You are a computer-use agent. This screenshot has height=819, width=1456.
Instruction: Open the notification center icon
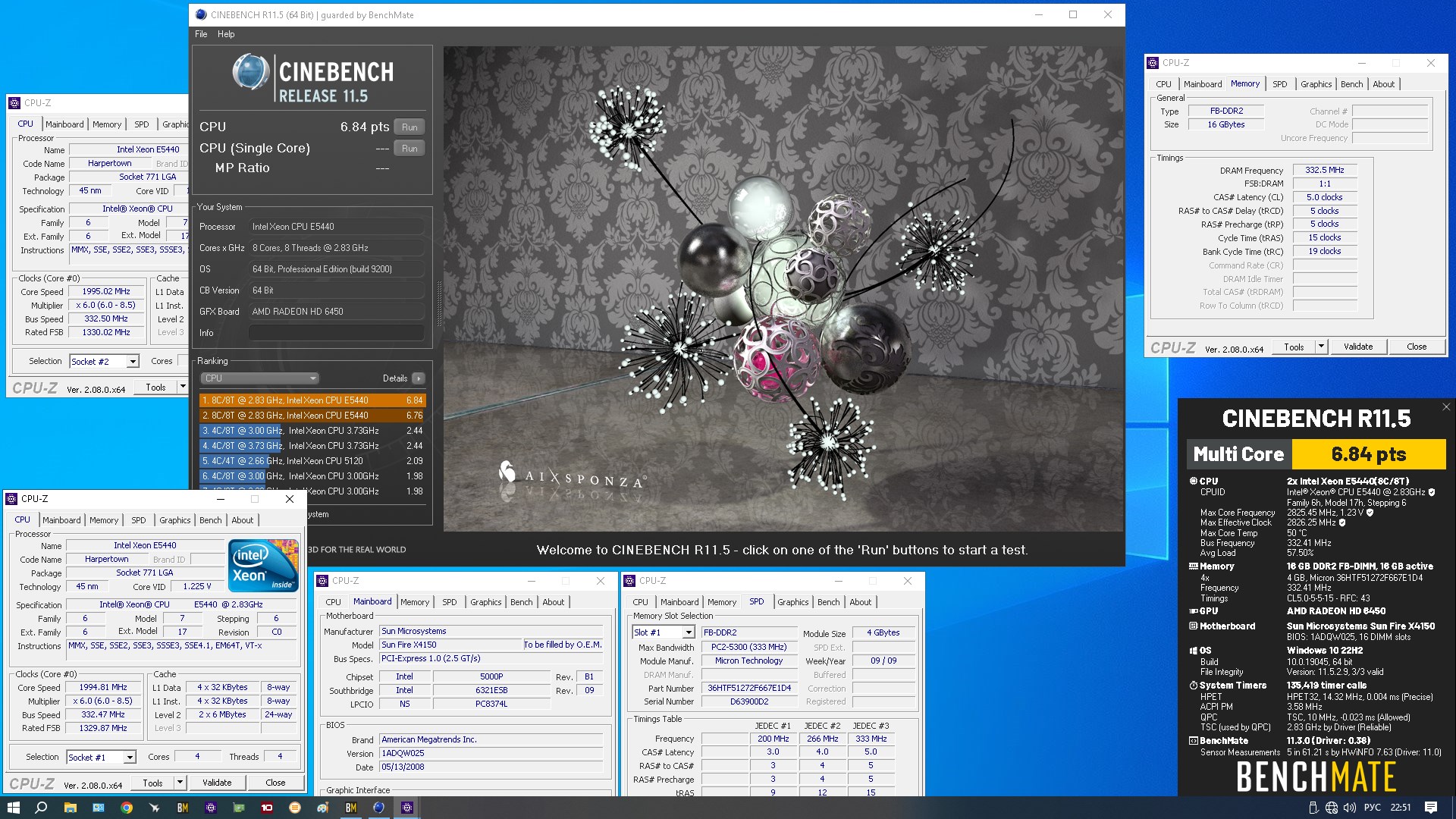[x=1431, y=808]
